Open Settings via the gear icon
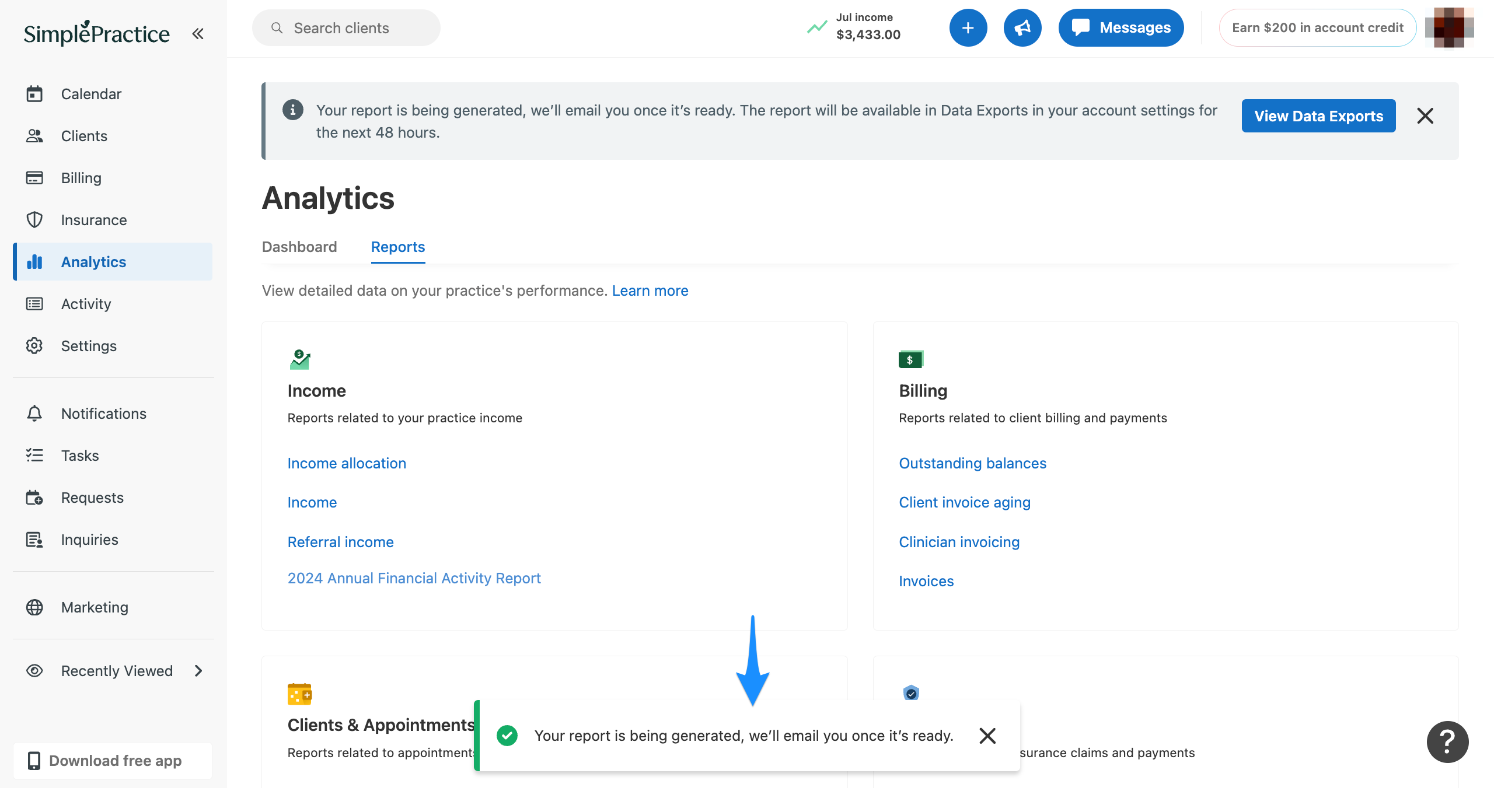 coord(35,345)
